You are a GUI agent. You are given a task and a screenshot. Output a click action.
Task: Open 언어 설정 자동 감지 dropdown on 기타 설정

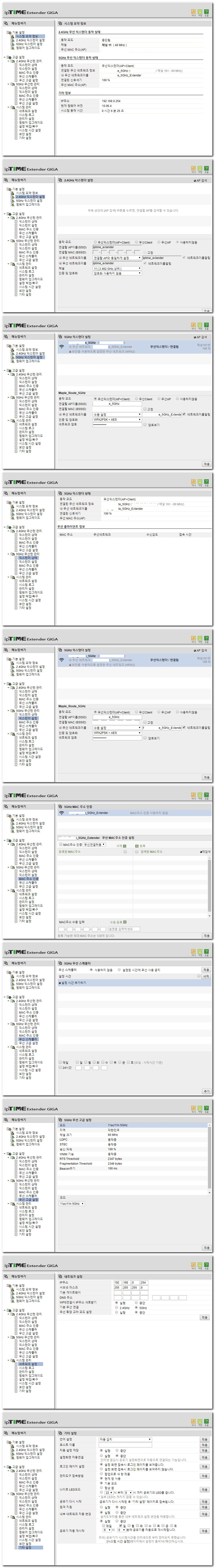[125, 1439]
